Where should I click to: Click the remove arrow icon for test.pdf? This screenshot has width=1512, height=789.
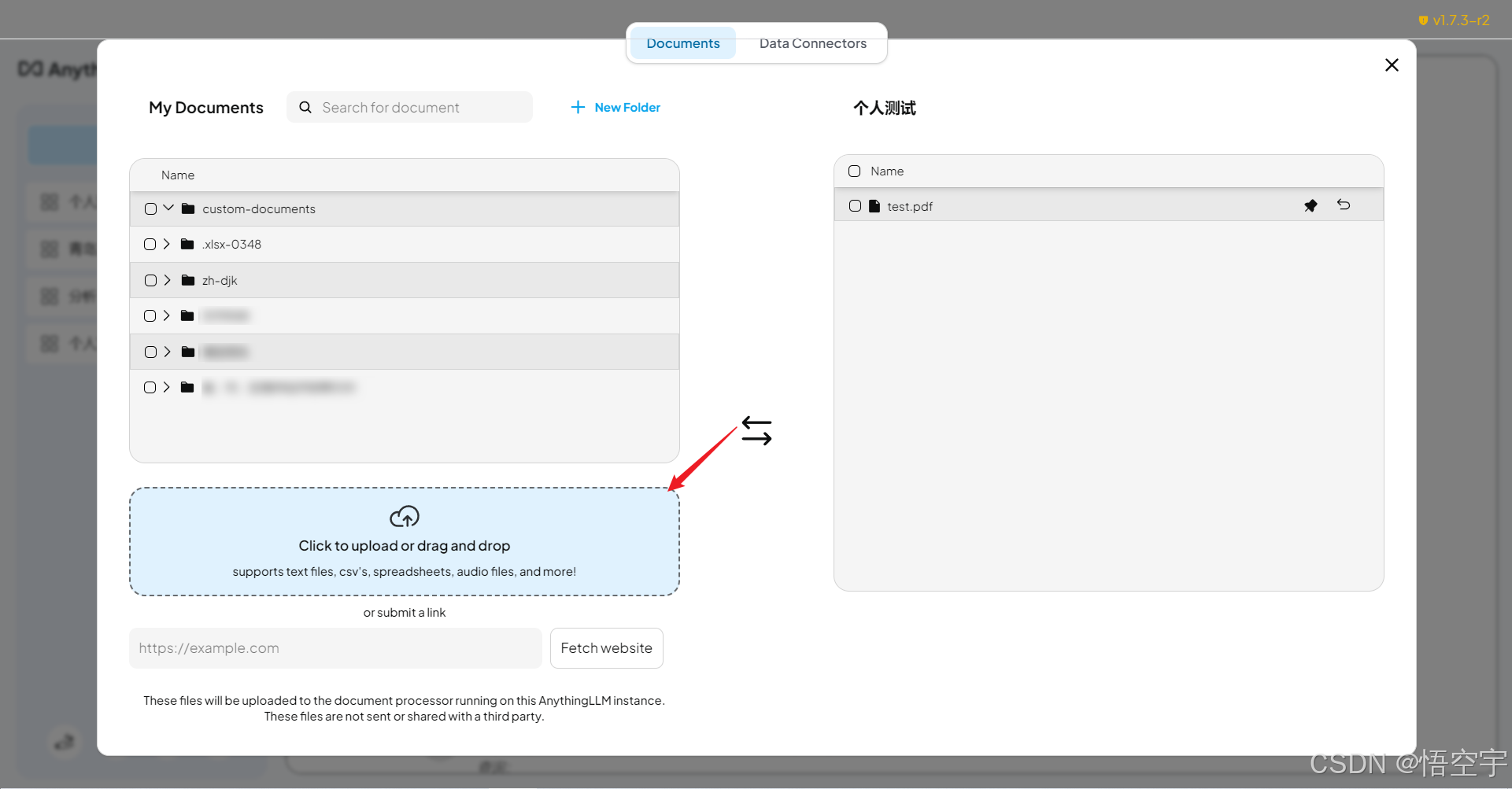click(1344, 205)
